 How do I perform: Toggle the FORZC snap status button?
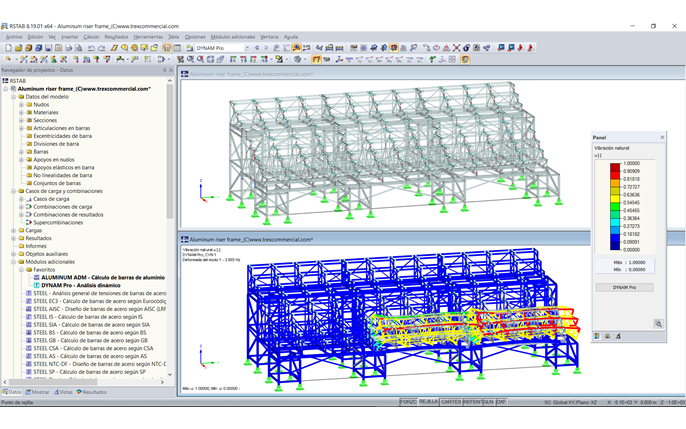(408, 402)
